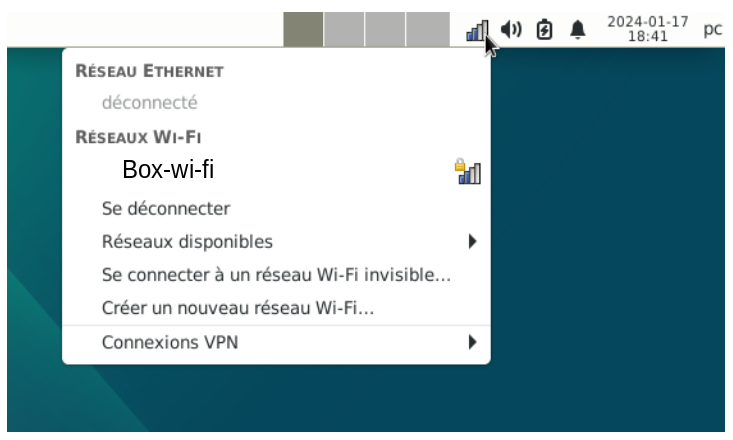The width and height of the screenshot is (733, 440).
Task: Select Se connecter à un réseau Wi-Fi invisible
Action: coord(276,275)
